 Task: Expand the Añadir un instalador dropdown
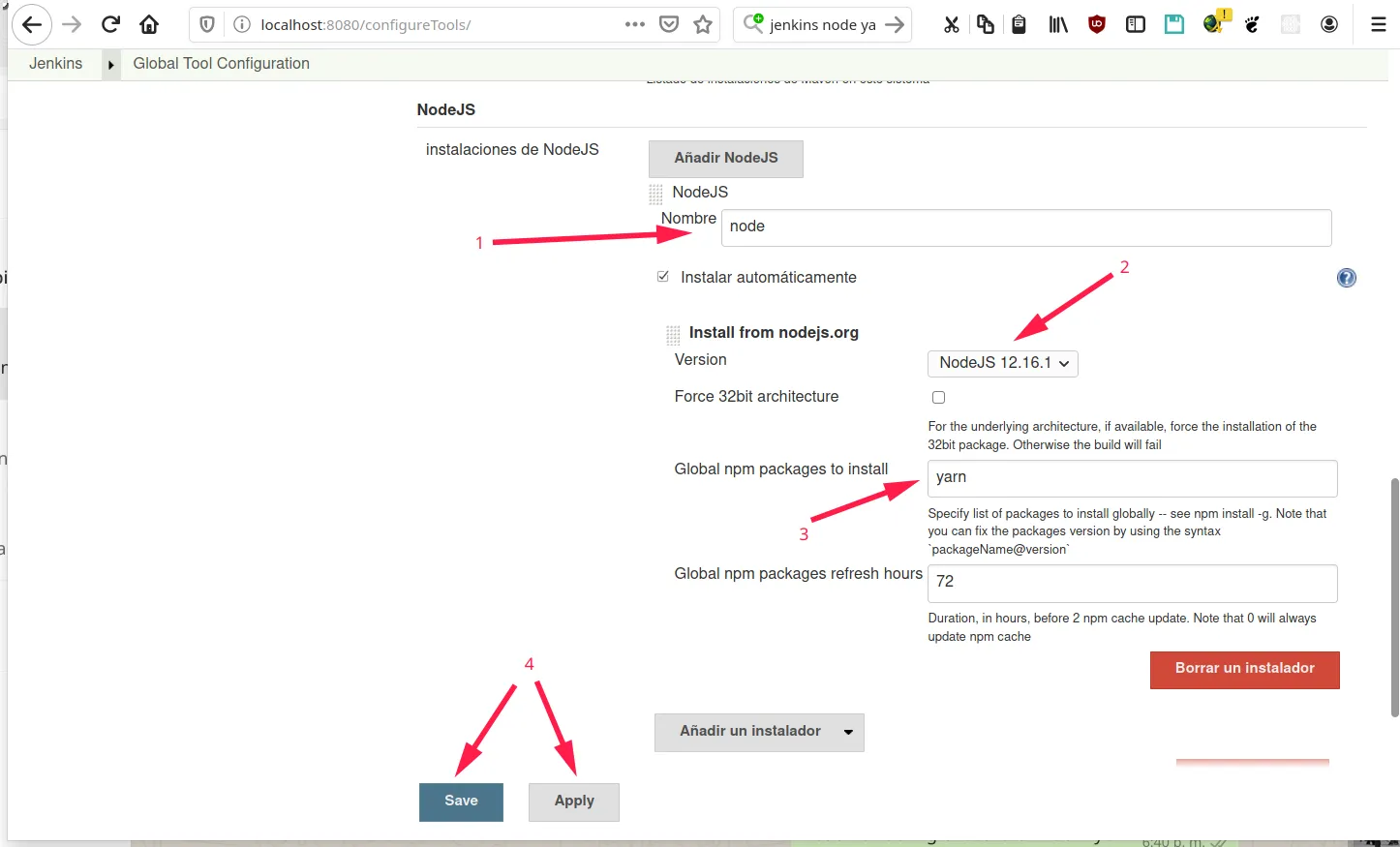pyautogui.click(x=759, y=732)
